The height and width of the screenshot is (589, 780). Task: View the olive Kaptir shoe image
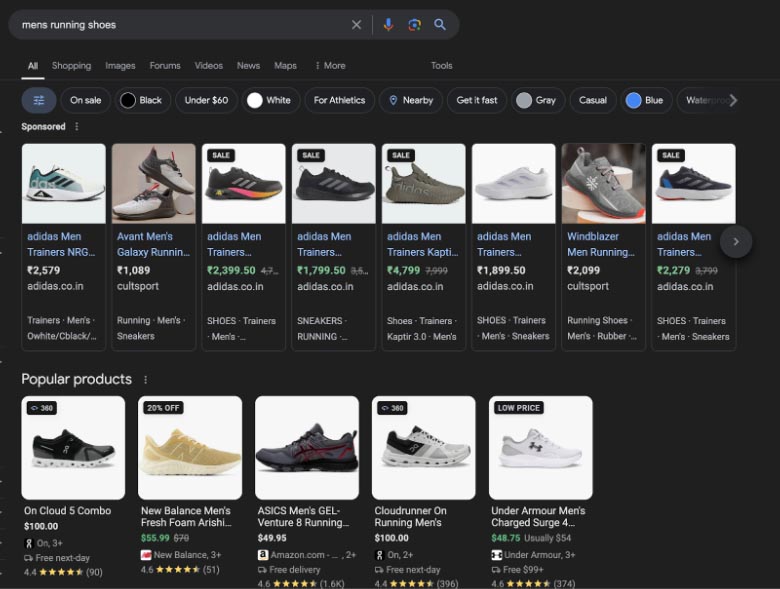(424, 184)
